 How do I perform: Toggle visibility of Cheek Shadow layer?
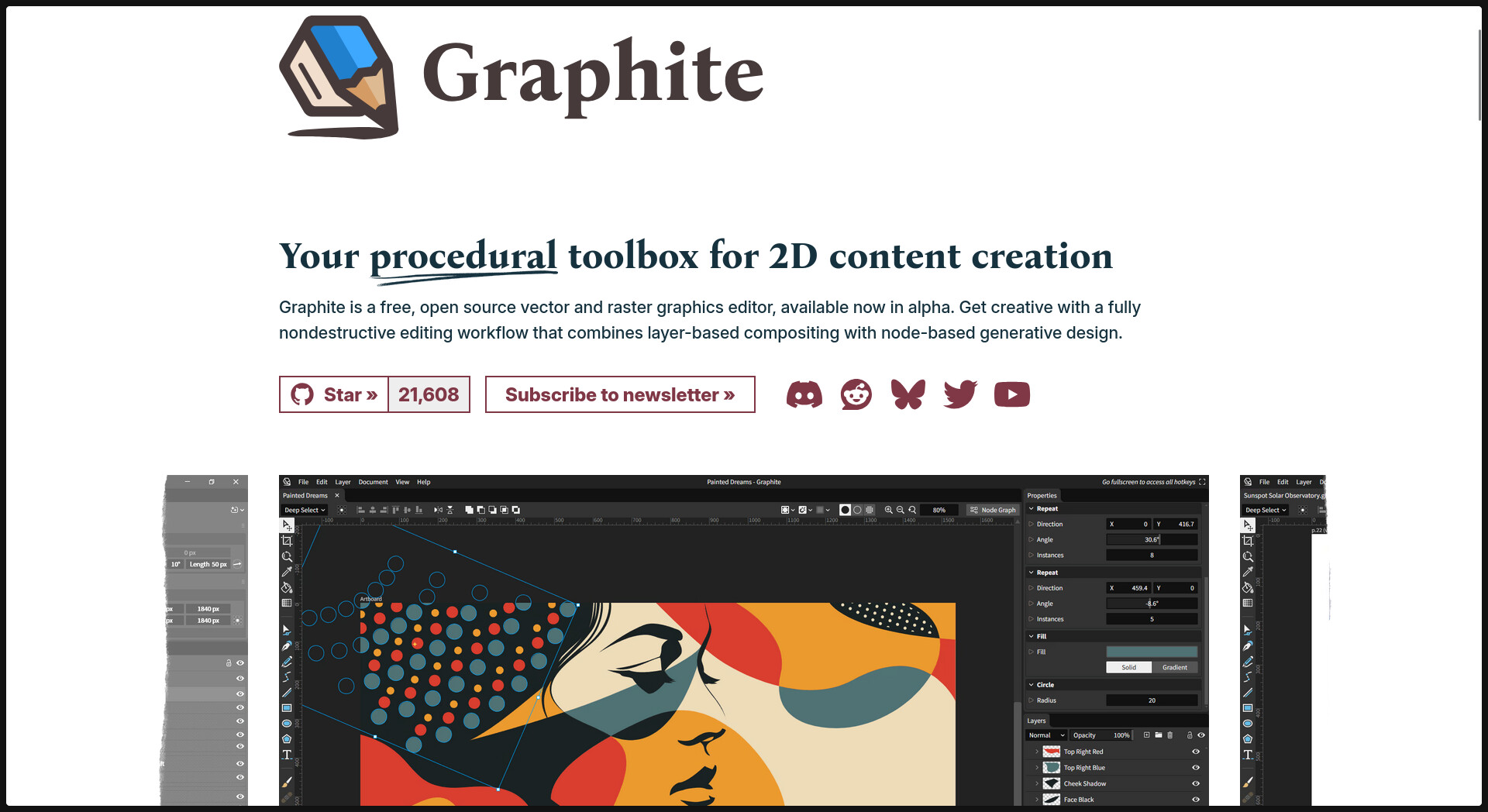click(x=1195, y=783)
